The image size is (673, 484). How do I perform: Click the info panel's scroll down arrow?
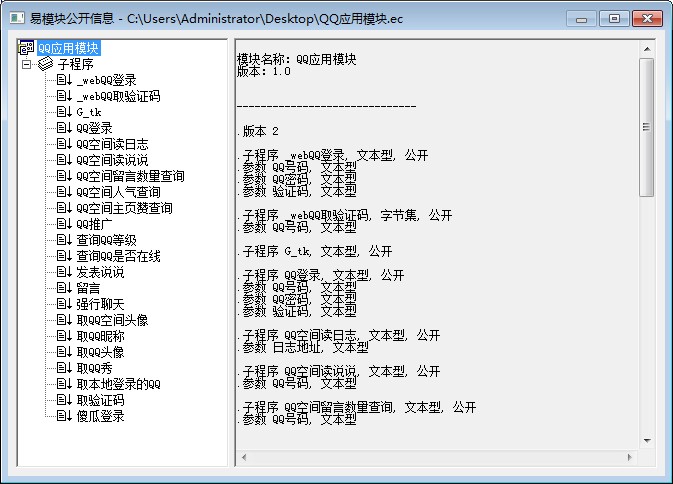647,441
